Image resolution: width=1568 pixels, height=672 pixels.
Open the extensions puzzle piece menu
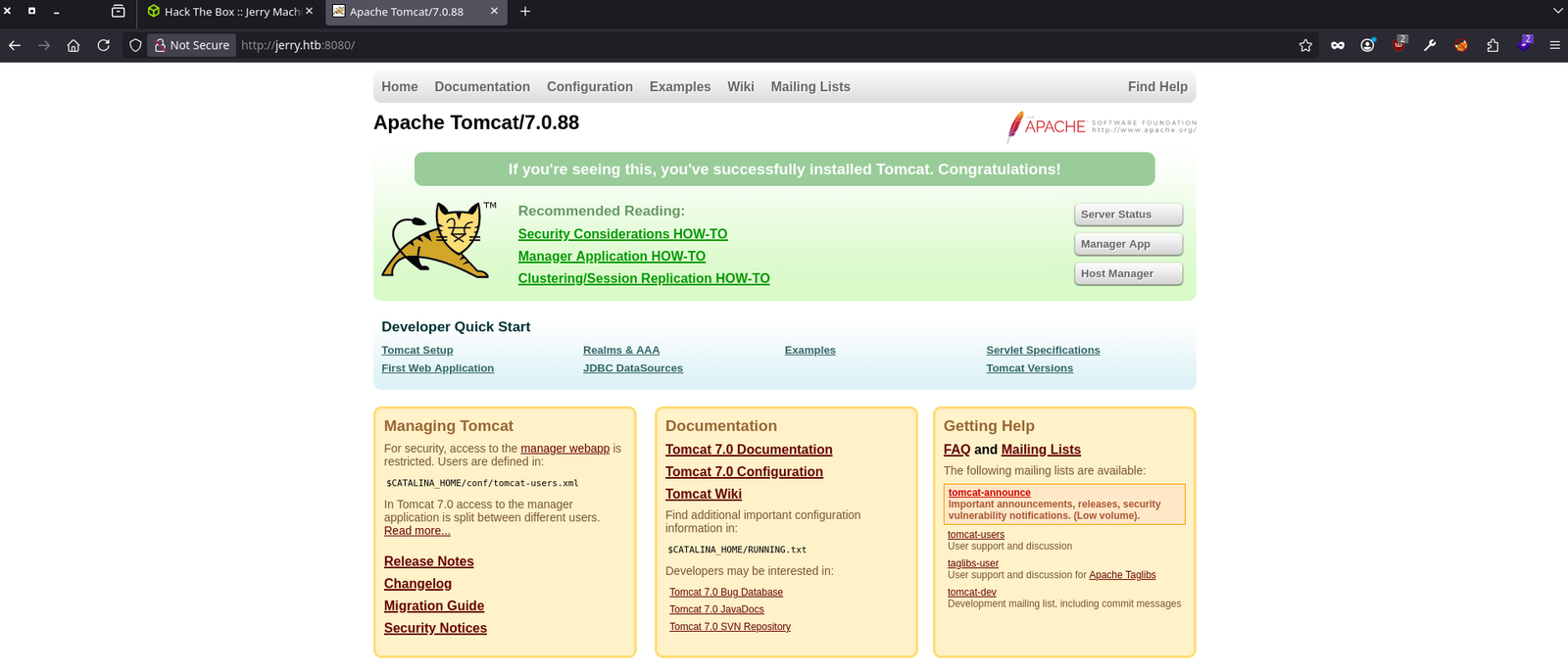click(x=1493, y=45)
